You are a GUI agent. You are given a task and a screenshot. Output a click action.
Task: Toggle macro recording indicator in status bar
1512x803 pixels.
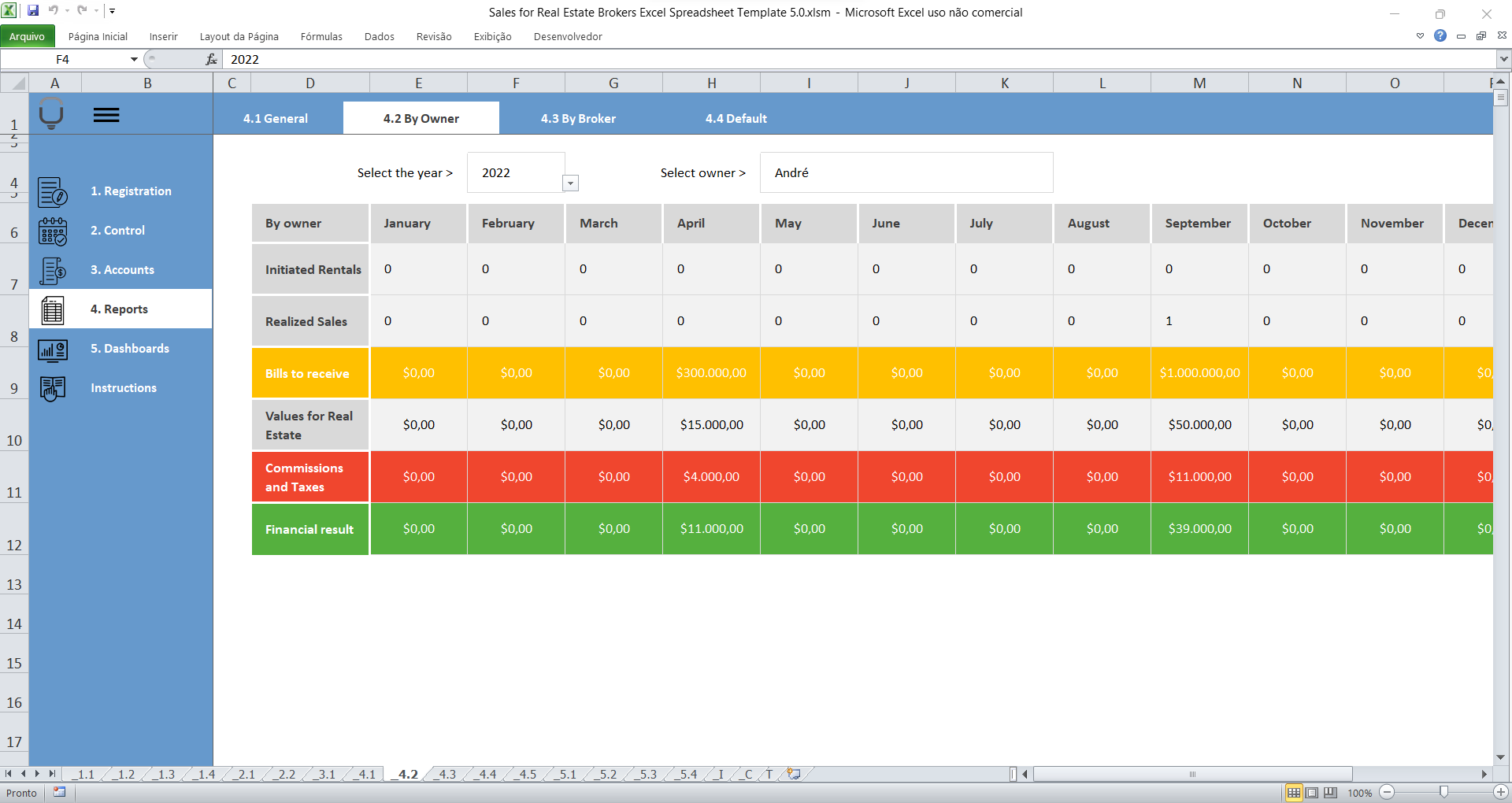pos(59,793)
